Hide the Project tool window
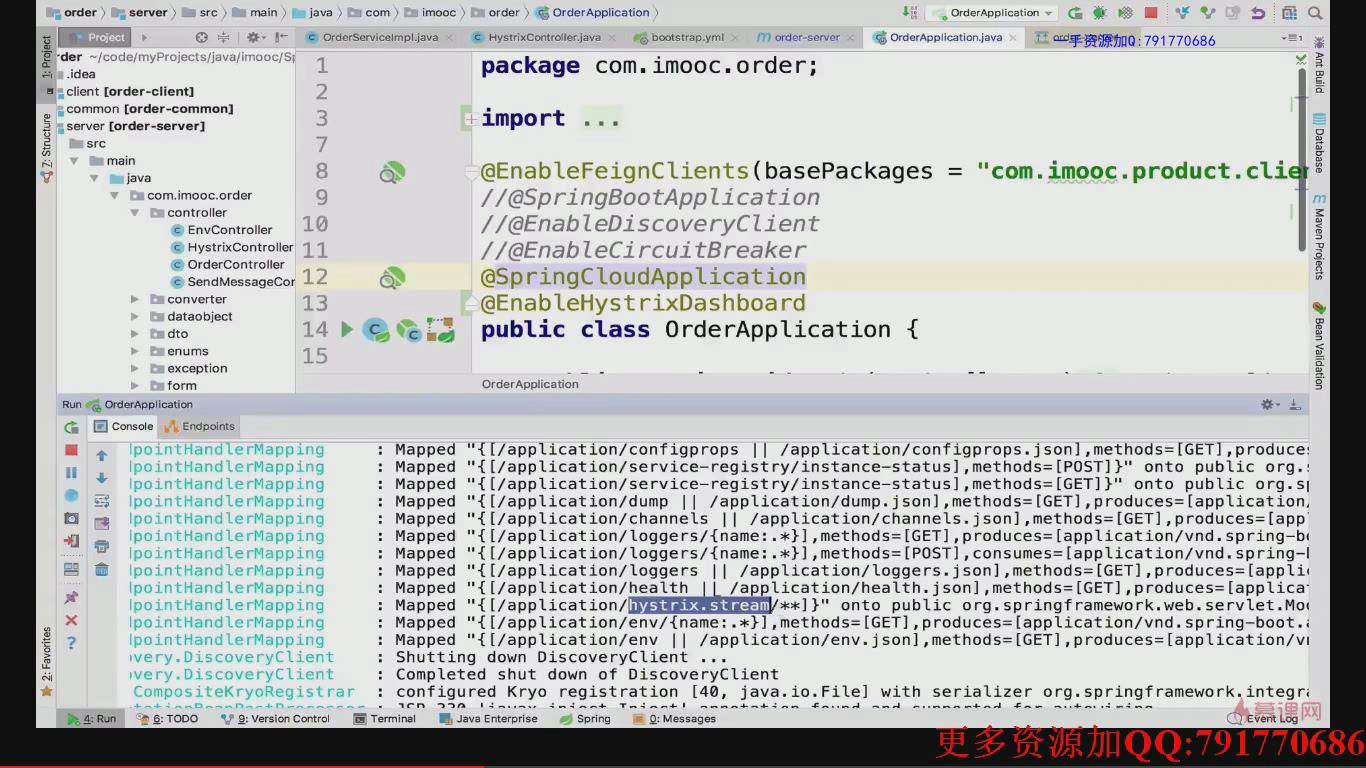 pyautogui.click(x=281, y=37)
